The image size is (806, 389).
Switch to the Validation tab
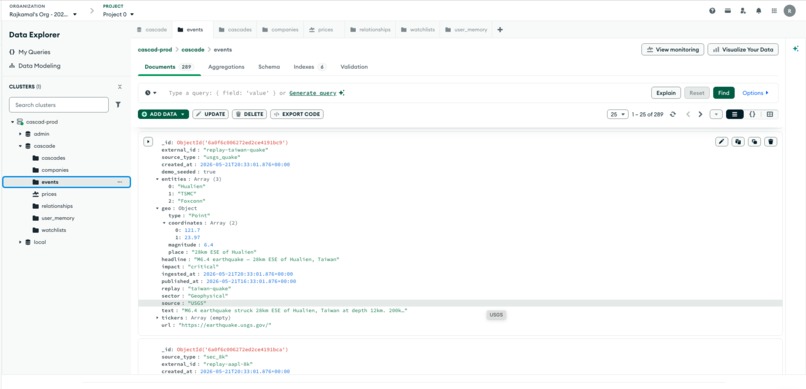click(x=354, y=67)
